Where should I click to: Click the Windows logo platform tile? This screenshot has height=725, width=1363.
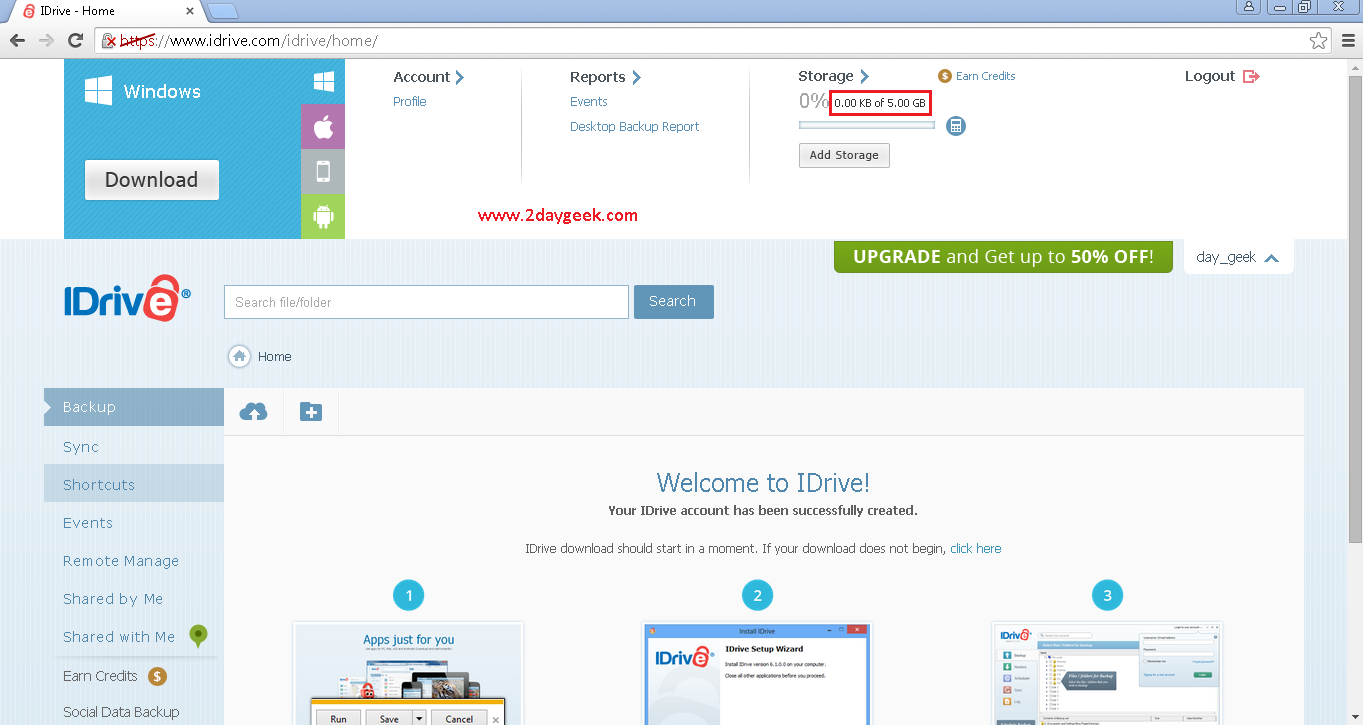[323, 81]
